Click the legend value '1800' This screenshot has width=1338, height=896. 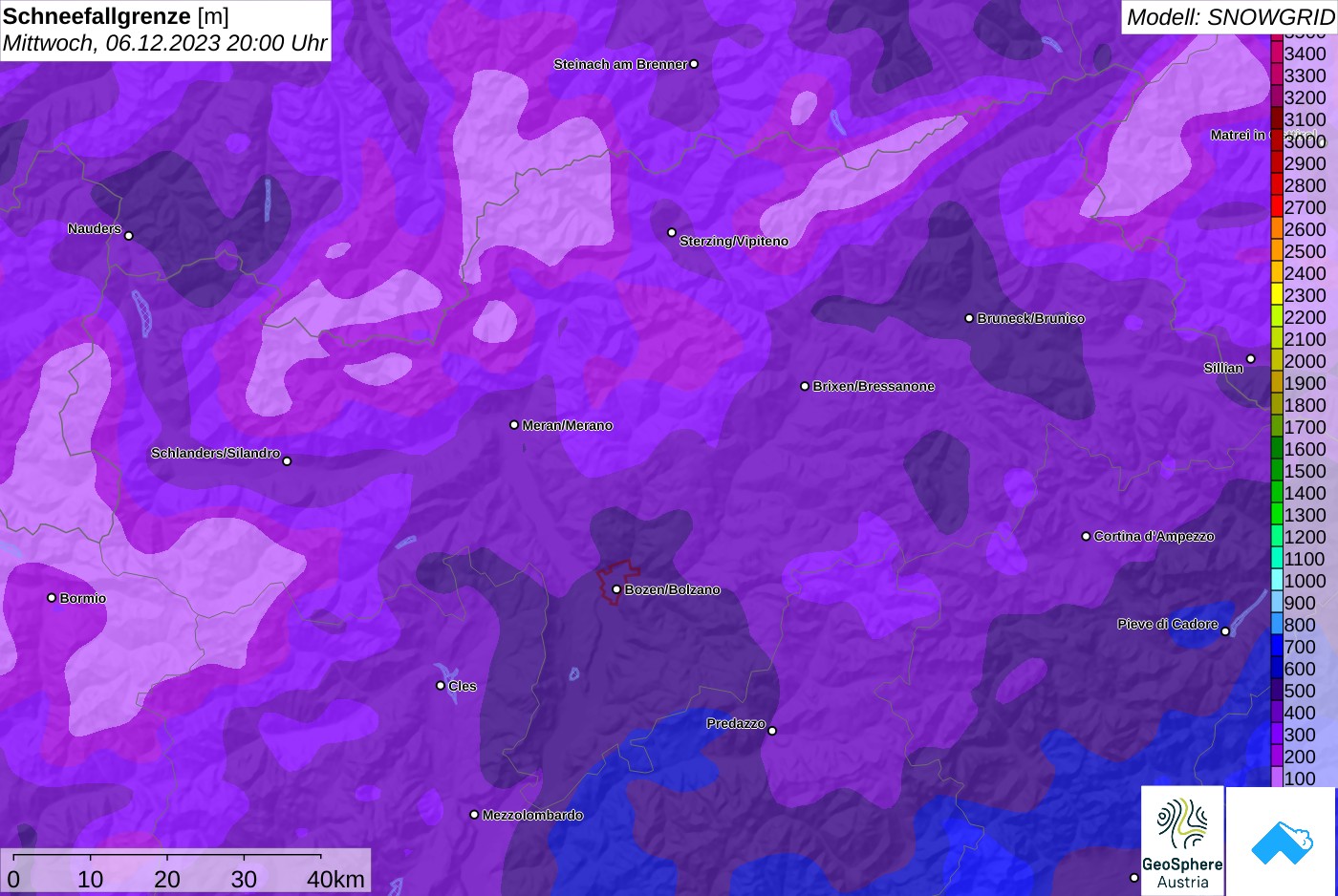1305,405
